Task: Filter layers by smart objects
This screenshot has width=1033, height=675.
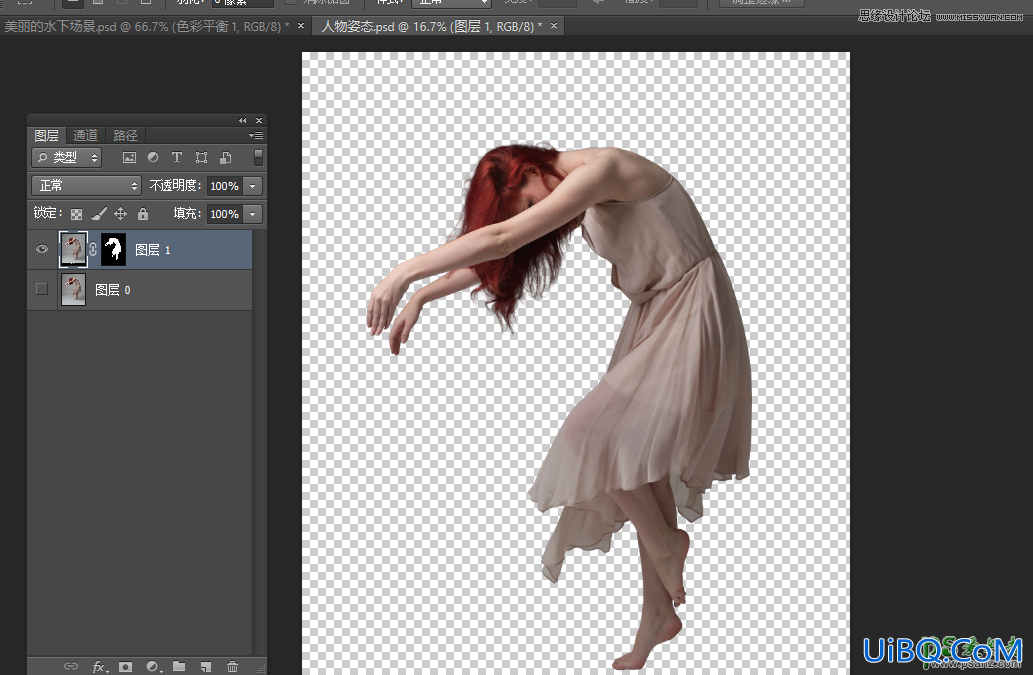Action: (x=225, y=157)
